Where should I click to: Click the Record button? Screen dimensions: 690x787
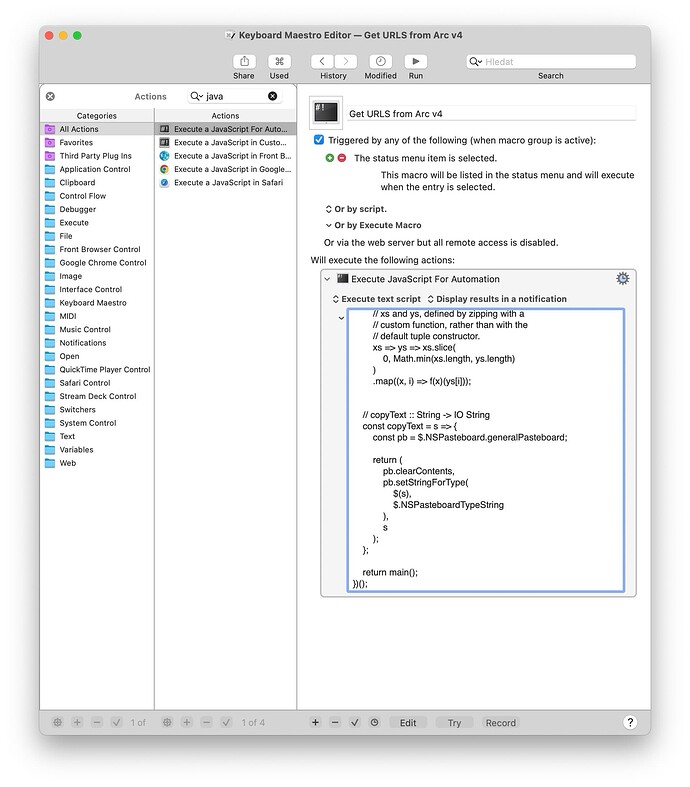[x=501, y=722]
